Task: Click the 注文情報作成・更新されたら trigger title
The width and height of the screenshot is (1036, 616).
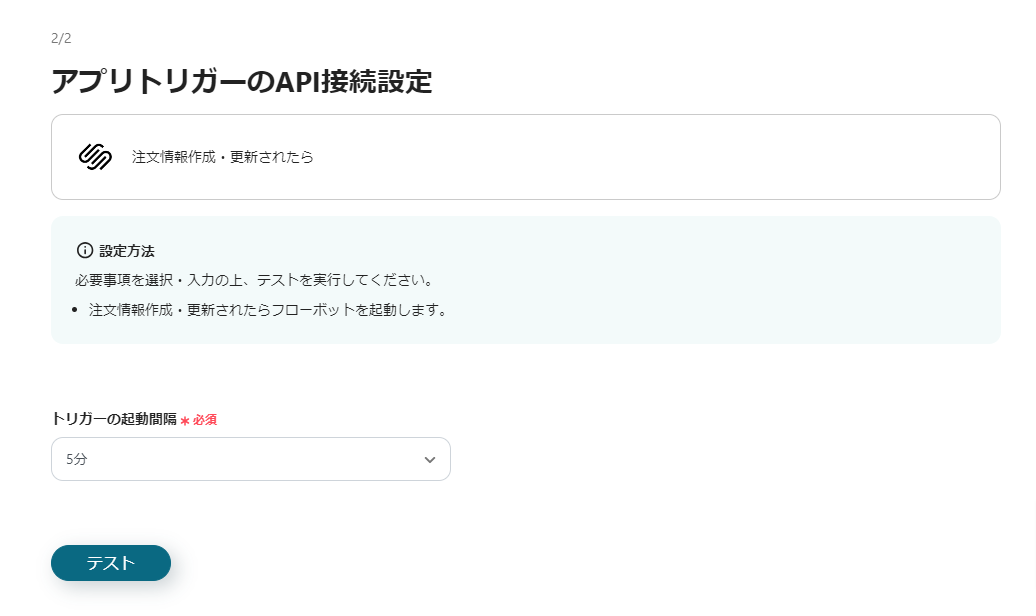Action: (222, 157)
